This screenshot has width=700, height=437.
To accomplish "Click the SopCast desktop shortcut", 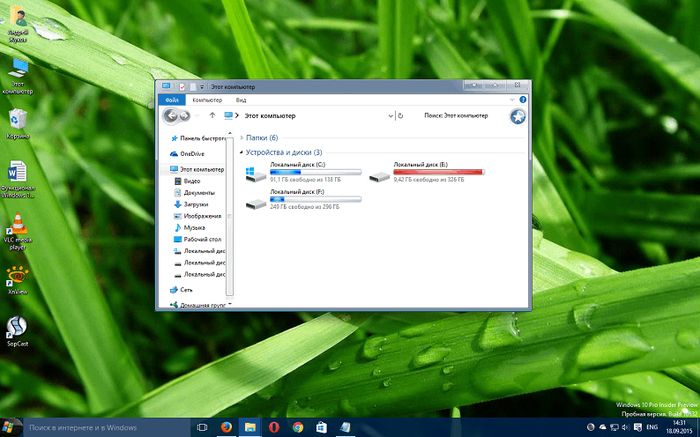I will click(x=17, y=327).
